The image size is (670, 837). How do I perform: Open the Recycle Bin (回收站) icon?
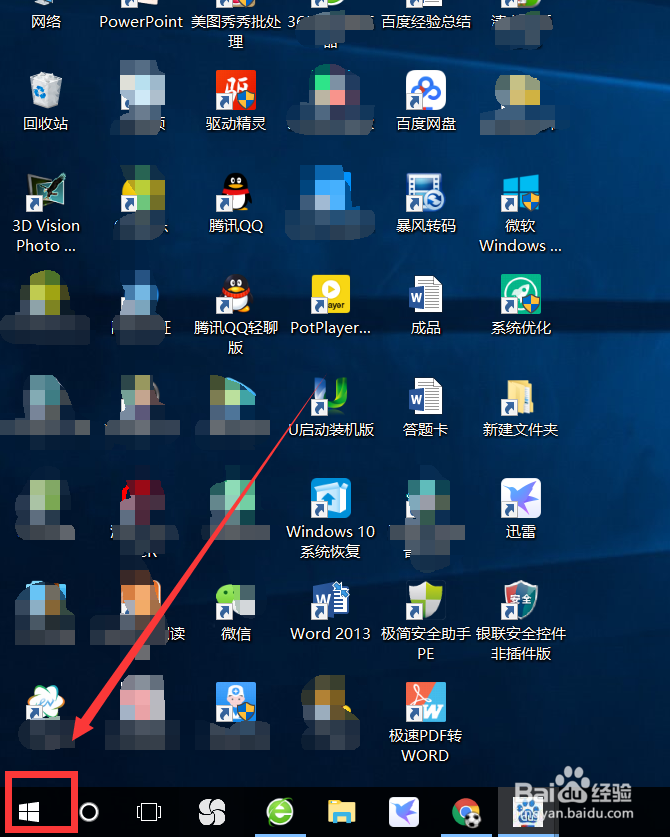click(46, 91)
